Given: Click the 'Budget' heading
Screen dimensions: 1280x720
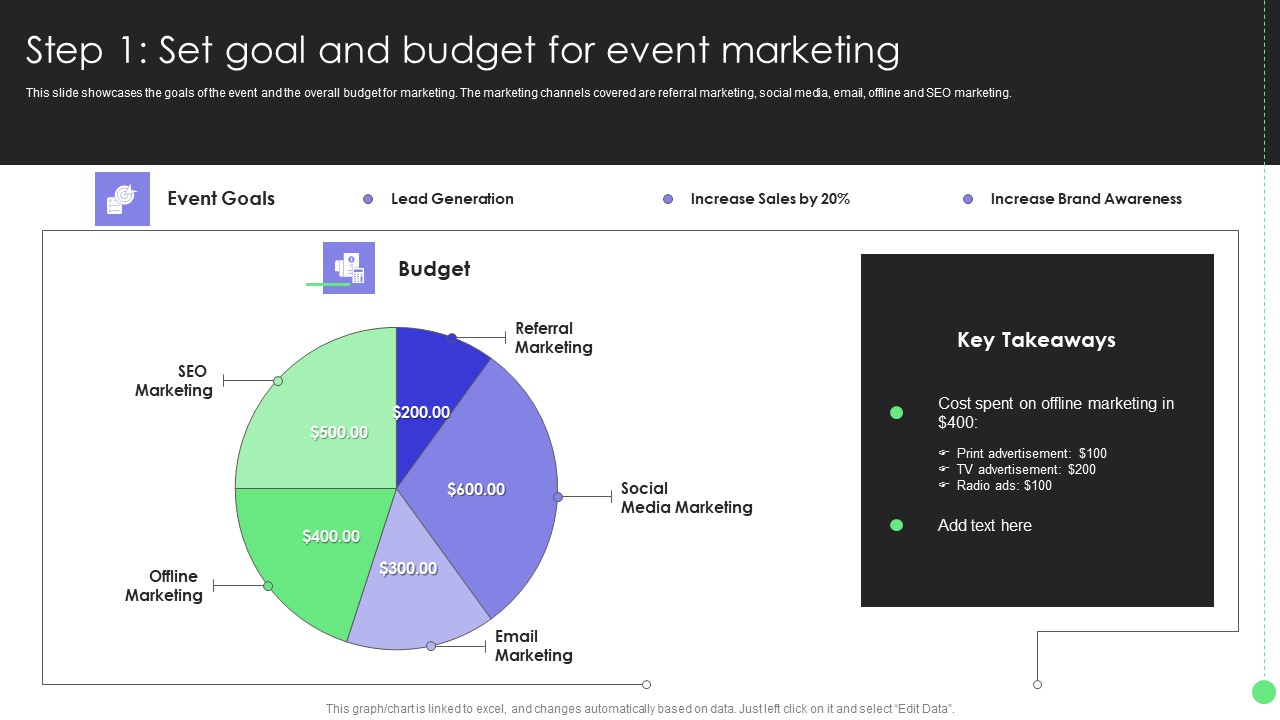Looking at the screenshot, I should [434, 268].
